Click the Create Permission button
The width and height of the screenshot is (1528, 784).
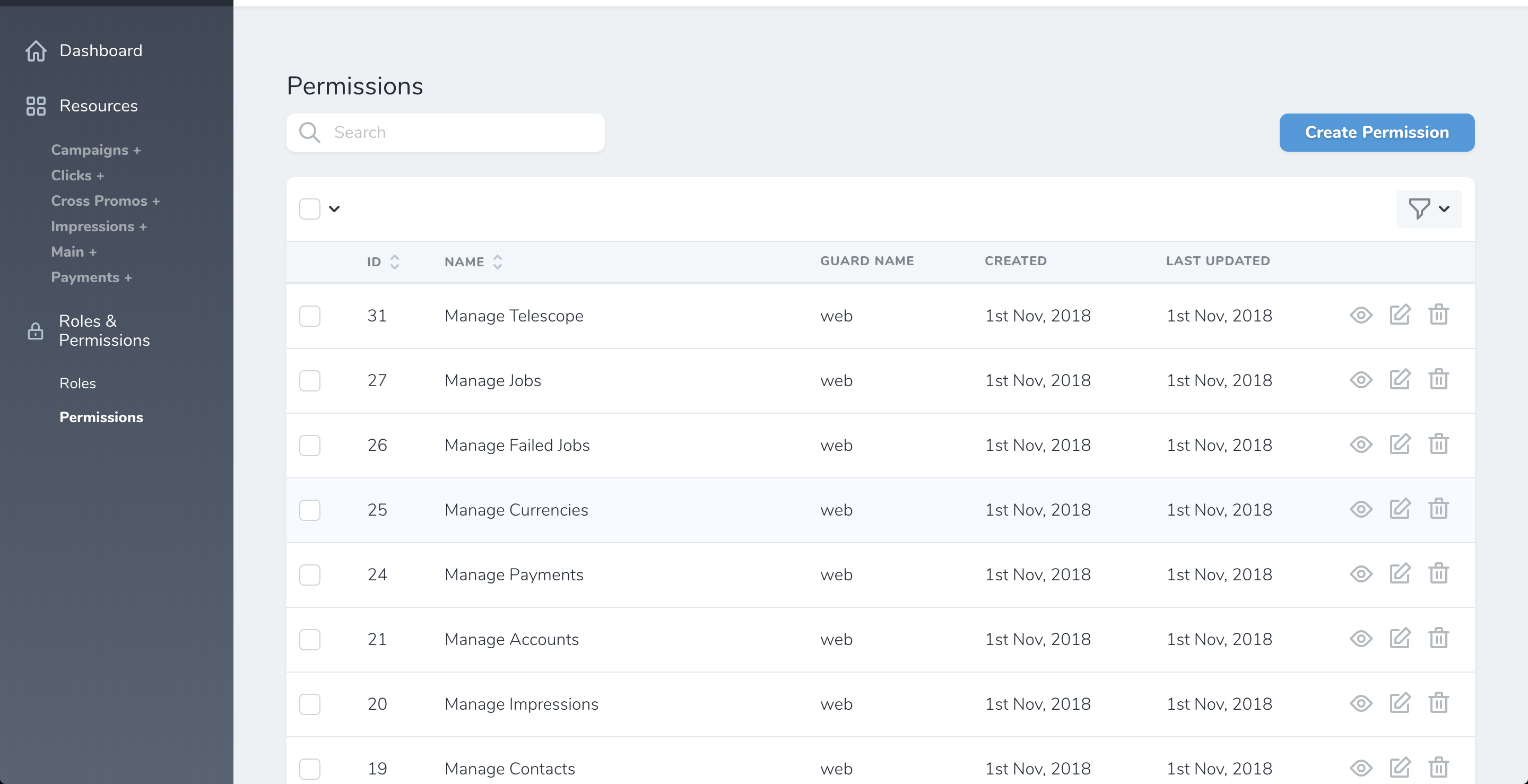tap(1376, 132)
